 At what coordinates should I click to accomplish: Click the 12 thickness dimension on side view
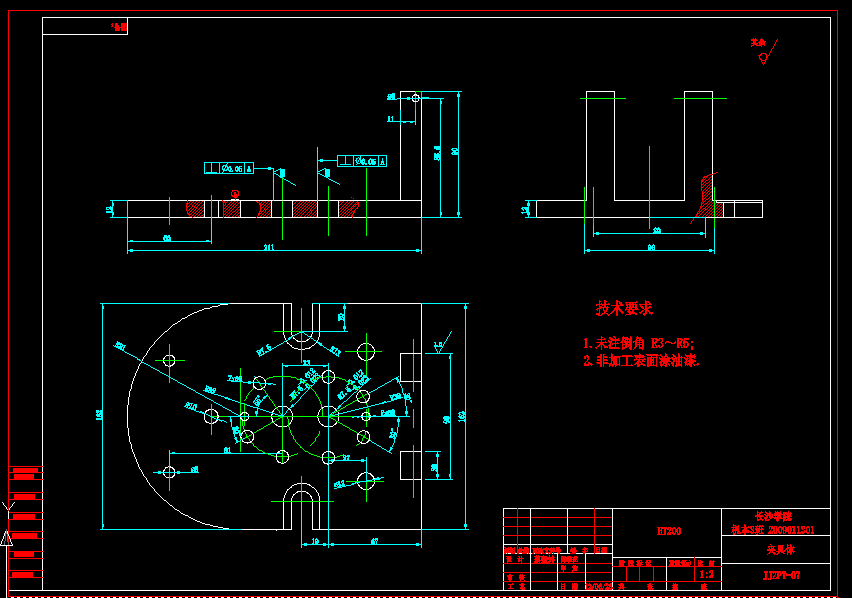point(525,209)
